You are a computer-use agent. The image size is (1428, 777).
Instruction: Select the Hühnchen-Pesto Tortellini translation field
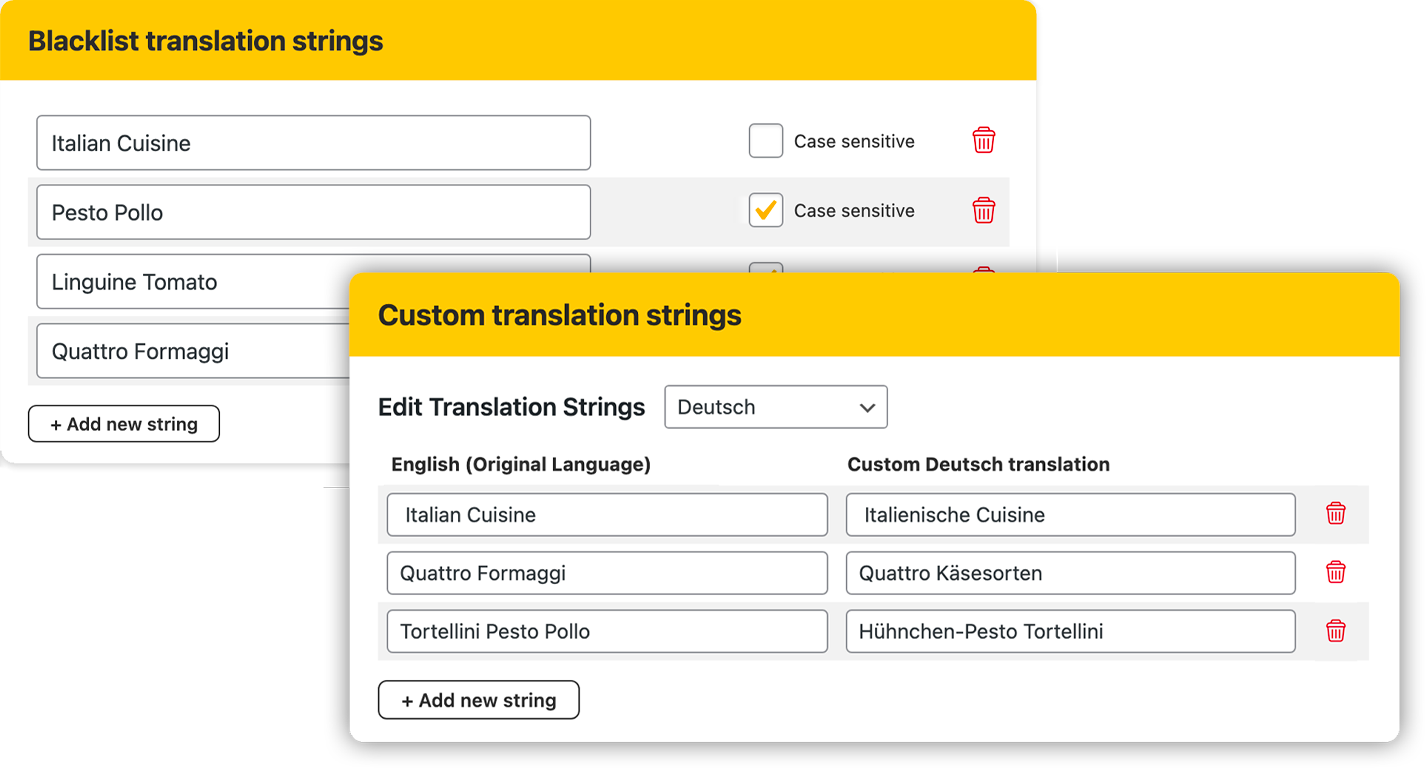(x=1070, y=631)
